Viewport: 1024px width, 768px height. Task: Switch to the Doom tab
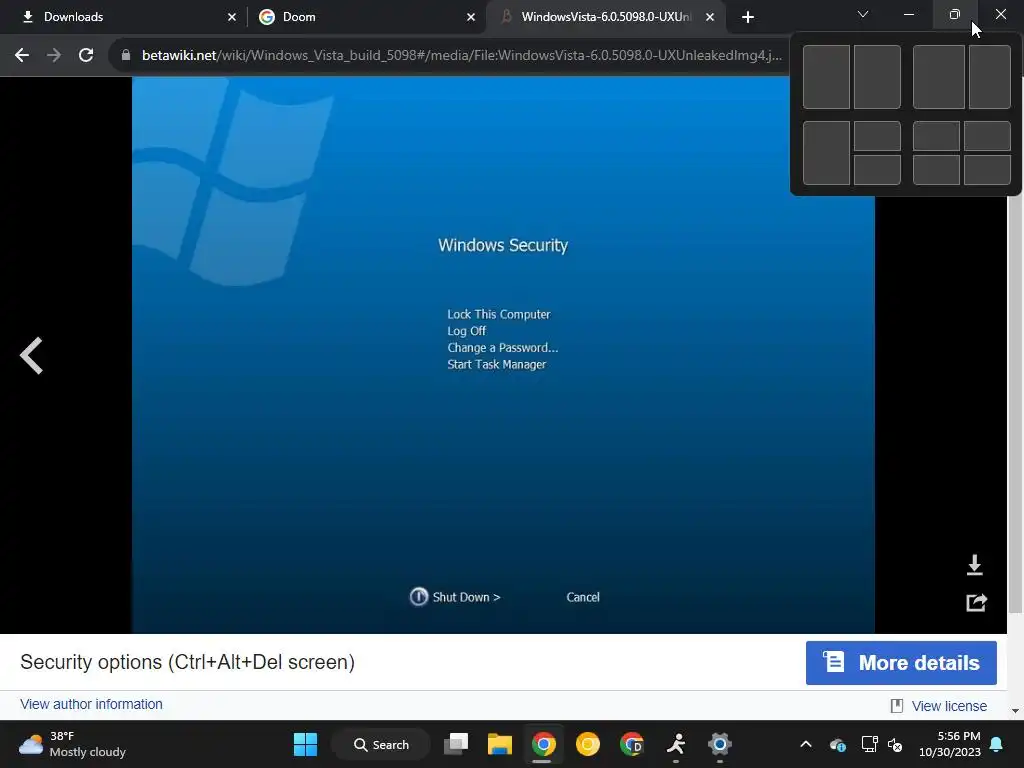click(x=366, y=17)
